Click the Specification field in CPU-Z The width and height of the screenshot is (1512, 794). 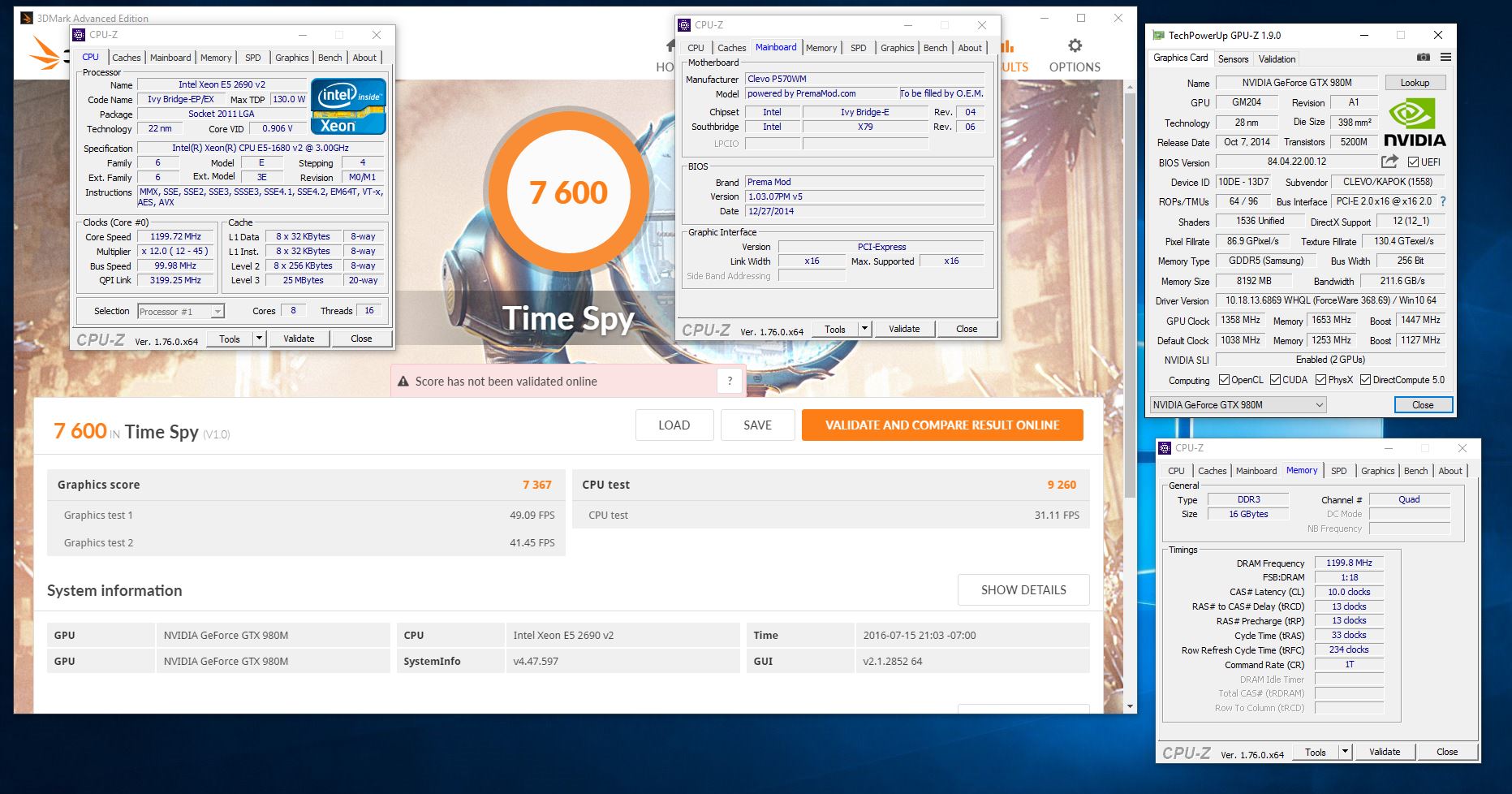261,149
